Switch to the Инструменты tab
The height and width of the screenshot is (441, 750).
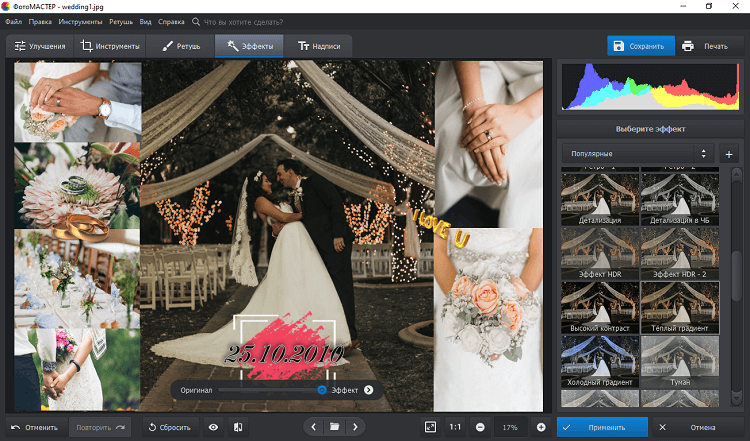pos(110,46)
